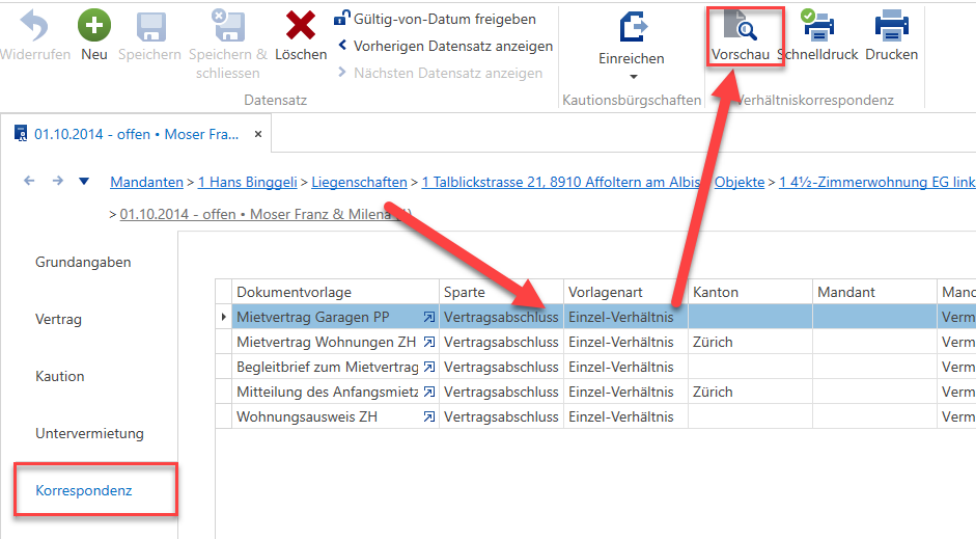Screen dimensions: 976x539
Task: Delete record with Löschen icon
Action: point(301,26)
